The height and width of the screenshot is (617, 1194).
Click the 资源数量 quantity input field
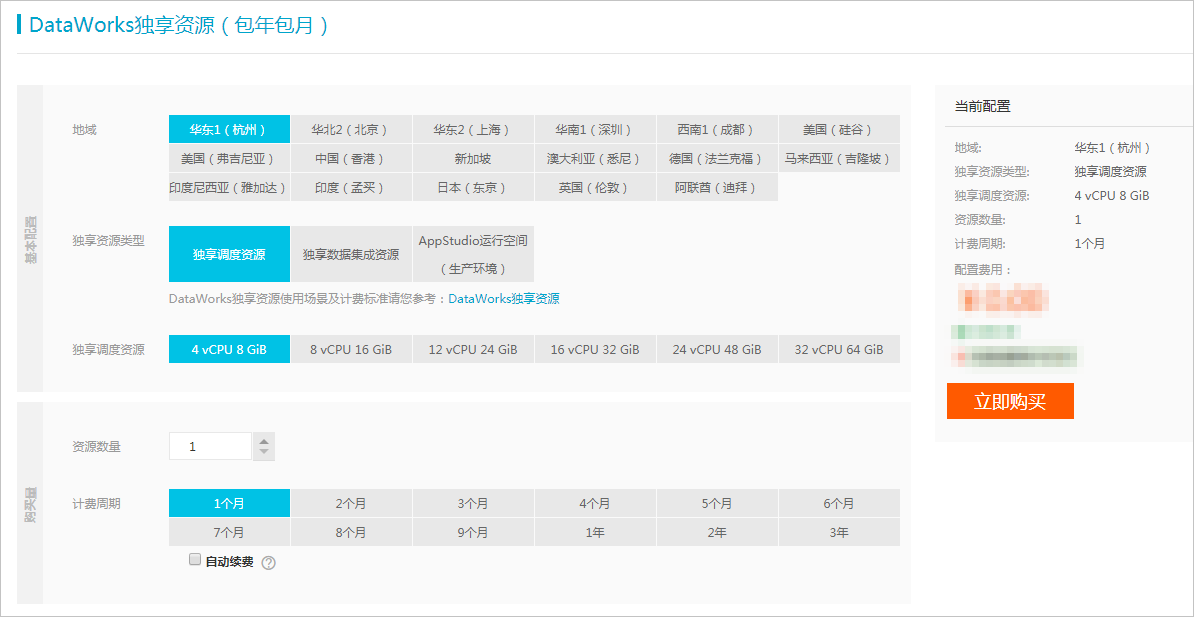210,447
